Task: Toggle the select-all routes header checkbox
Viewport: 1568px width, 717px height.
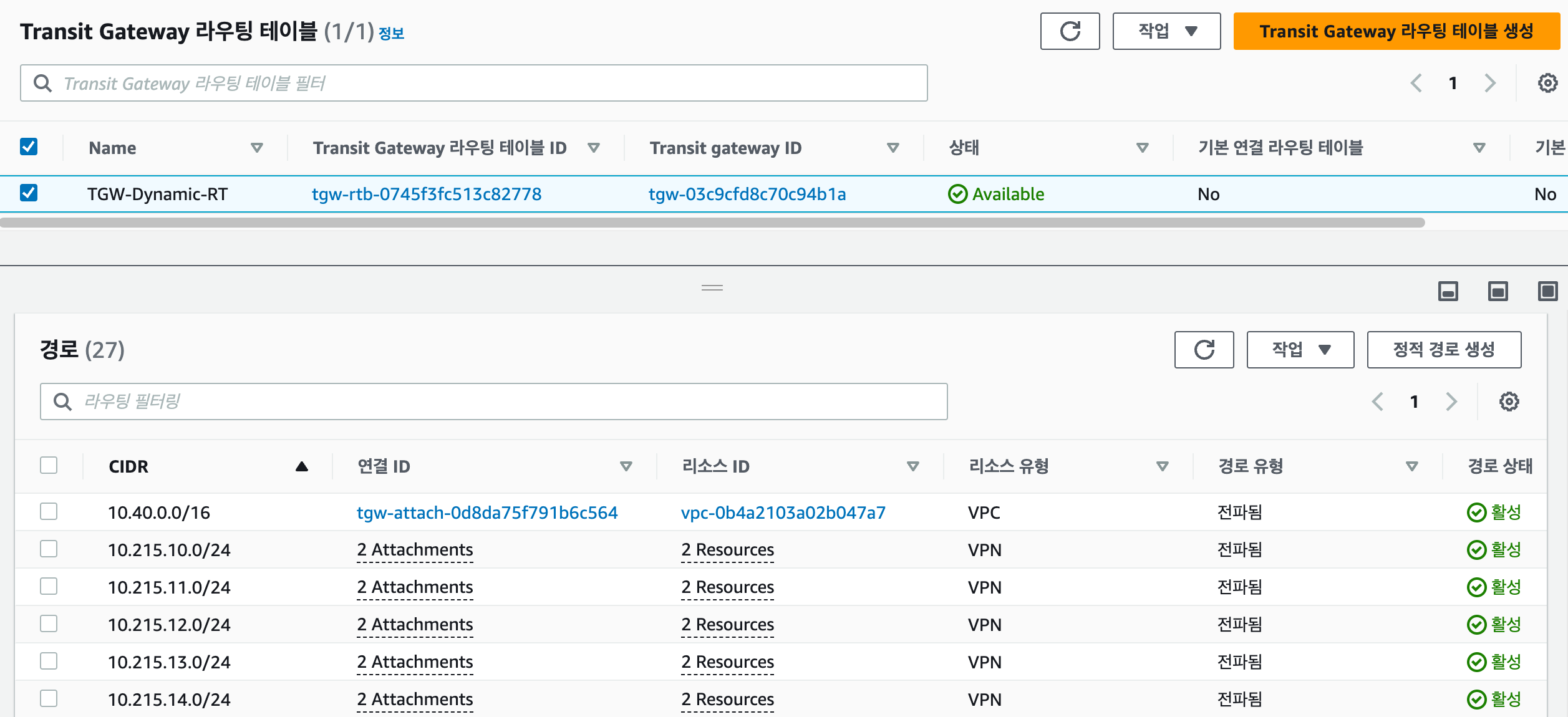Action: pos(49,465)
